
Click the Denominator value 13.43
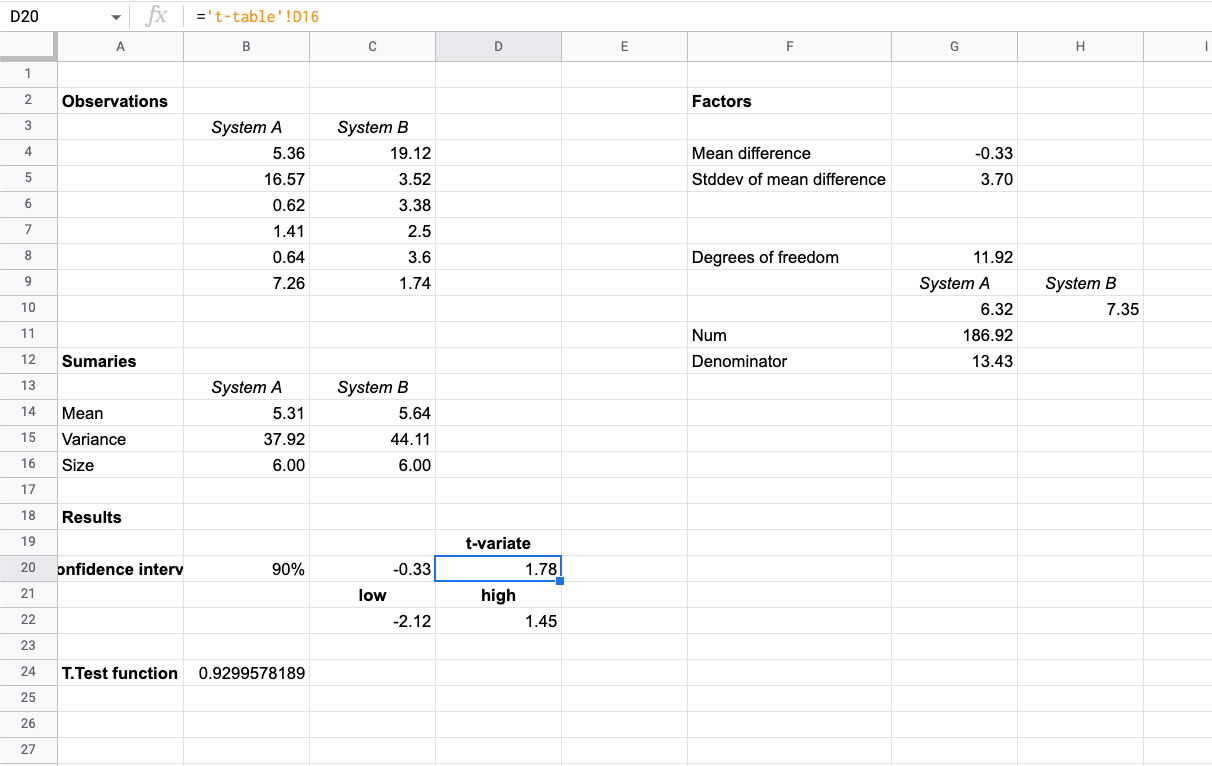(954, 361)
